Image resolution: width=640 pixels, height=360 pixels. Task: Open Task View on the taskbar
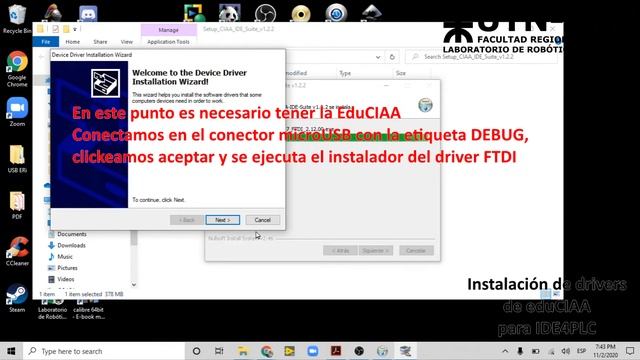[219, 351]
